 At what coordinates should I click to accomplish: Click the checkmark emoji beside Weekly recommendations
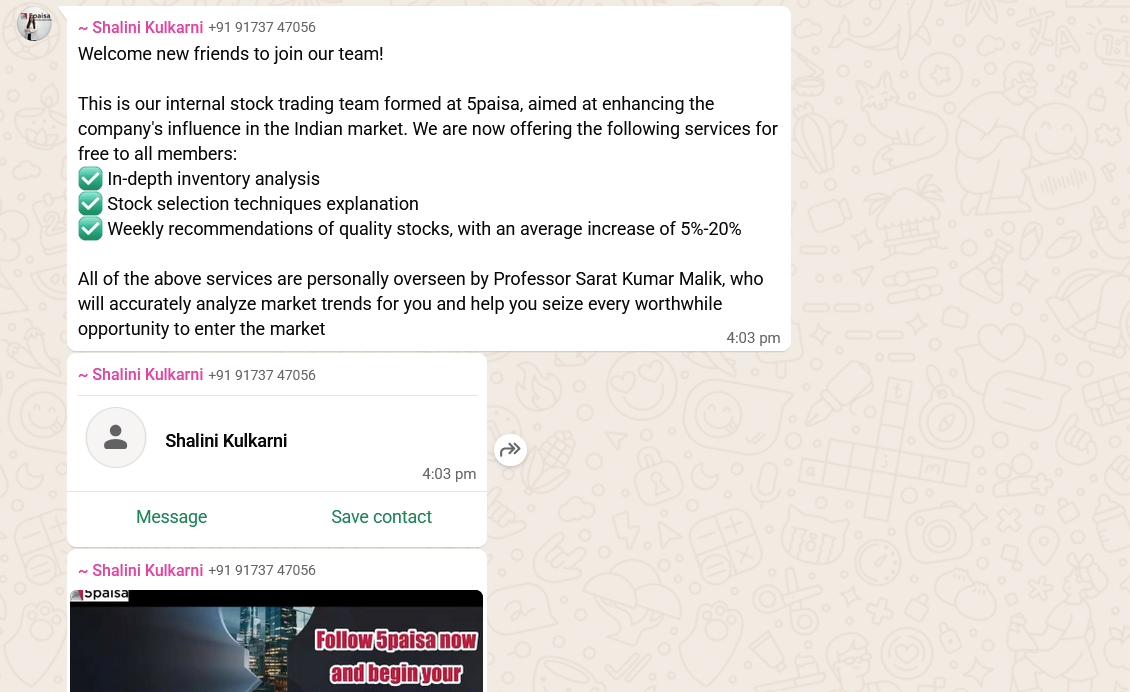click(x=90, y=229)
